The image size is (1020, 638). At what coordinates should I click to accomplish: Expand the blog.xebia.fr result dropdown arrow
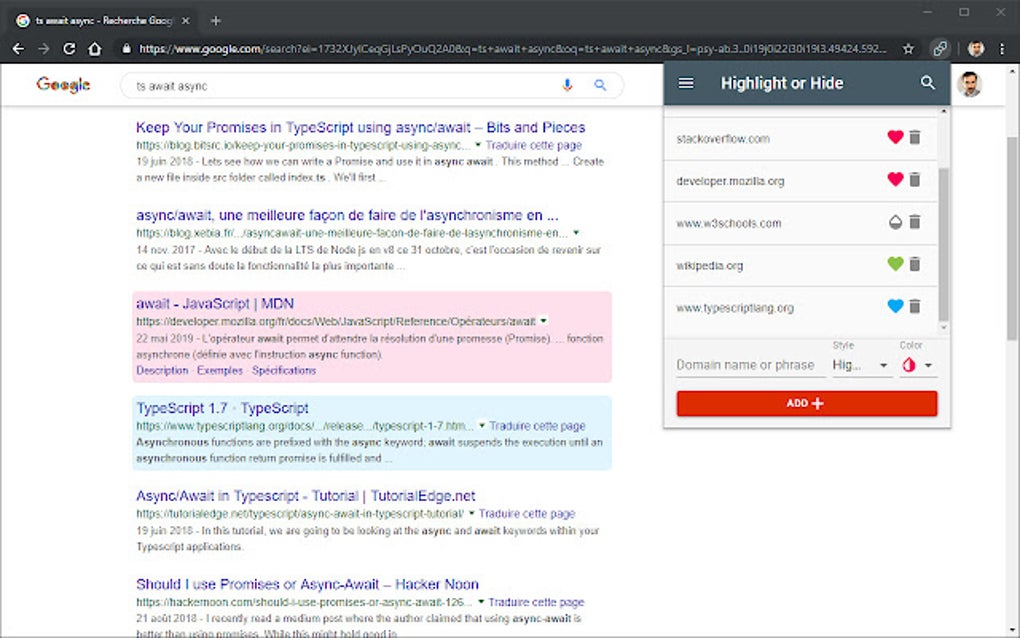[576, 232]
